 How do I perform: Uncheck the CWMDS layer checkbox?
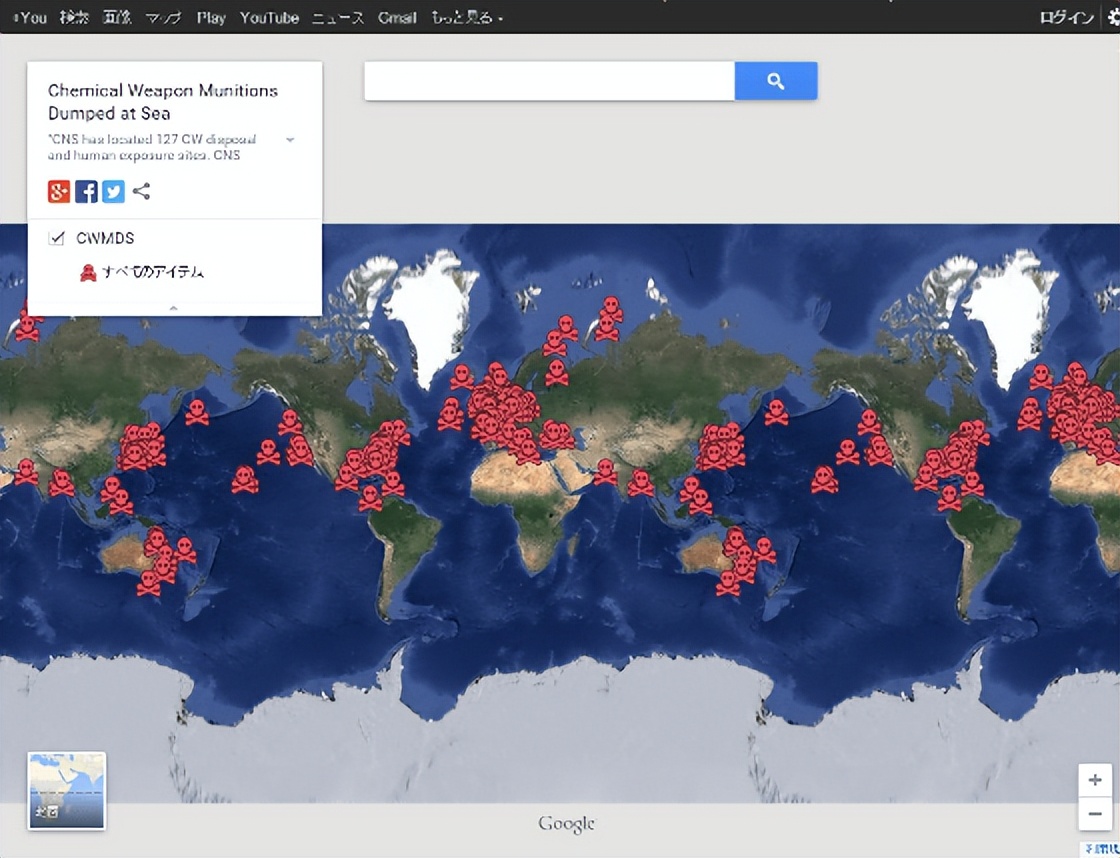pos(57,238)
